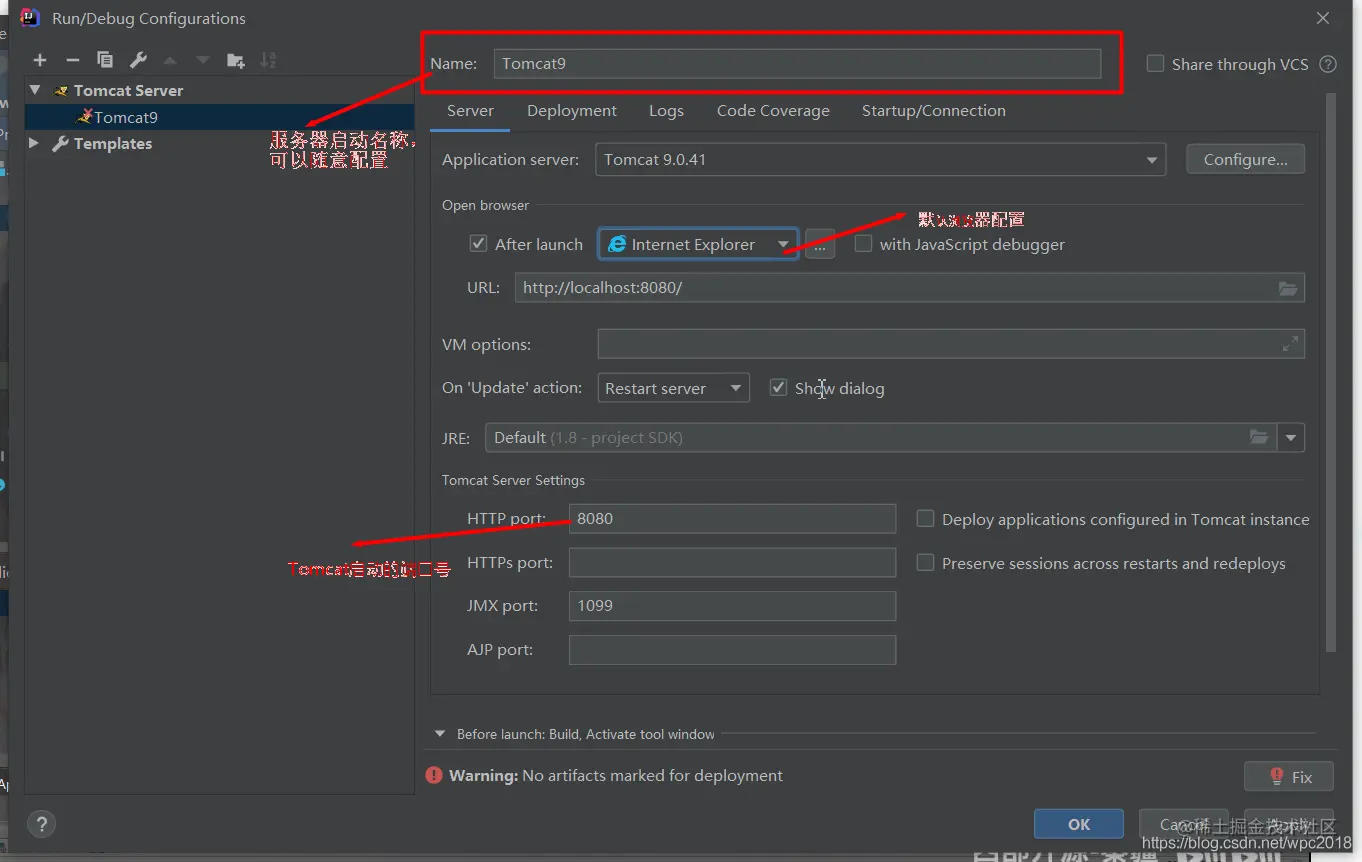Enable with JavaScript debugger checkbox

[x=863, y=244]
